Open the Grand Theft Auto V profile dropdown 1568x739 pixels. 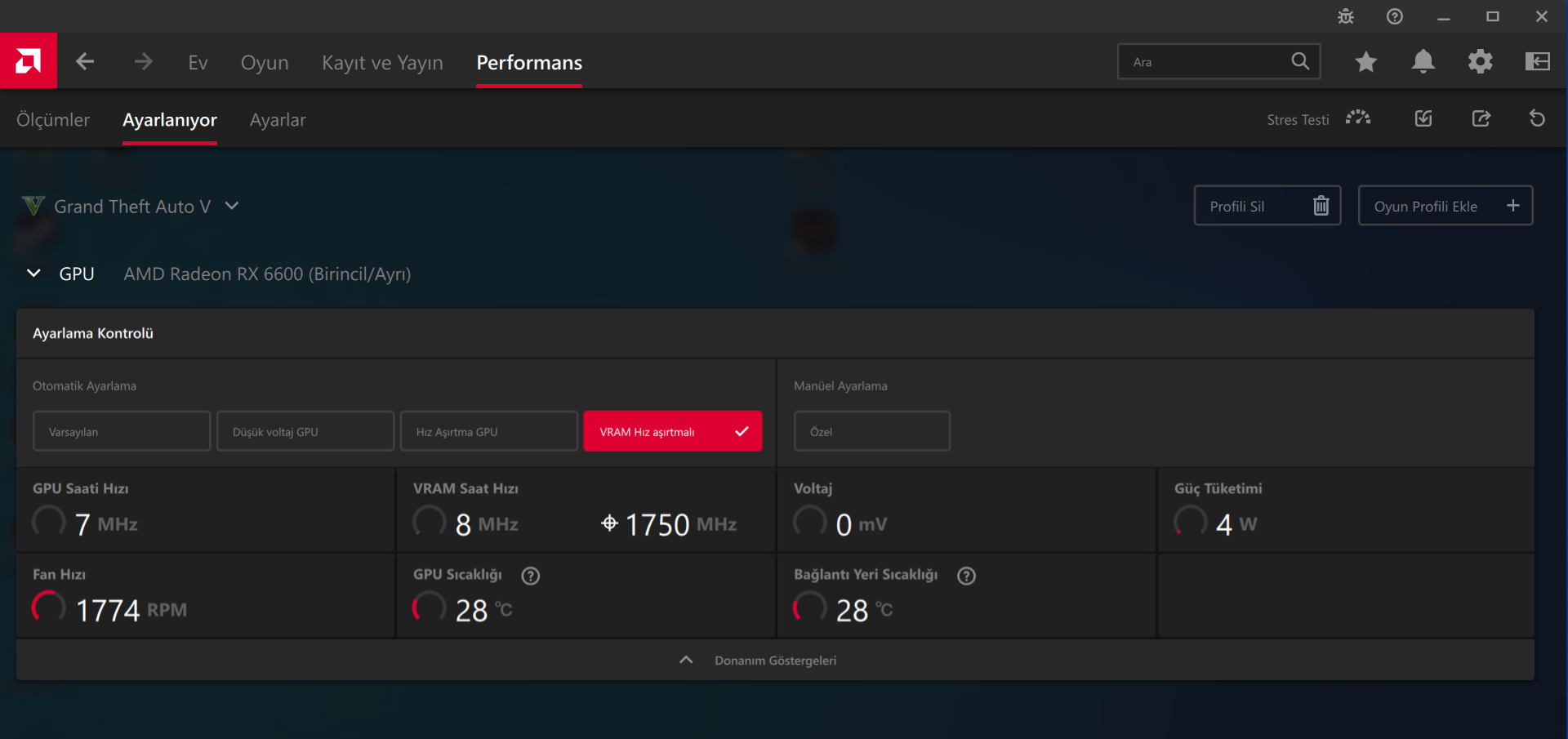(232, 206)
